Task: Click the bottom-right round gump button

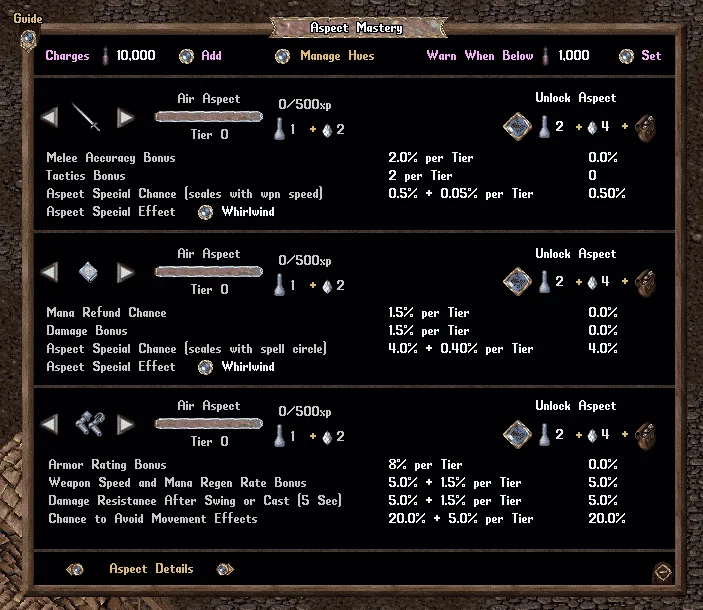Action: 663,571
